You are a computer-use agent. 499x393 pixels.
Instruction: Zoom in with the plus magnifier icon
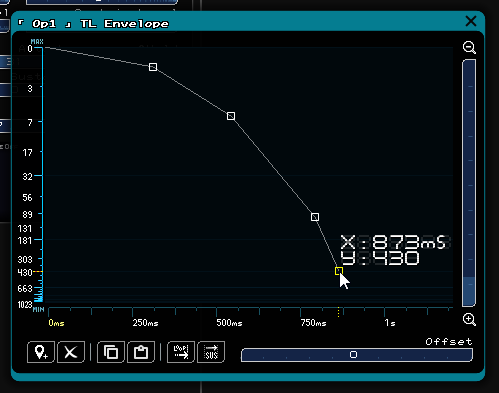click(x=469, y=319)
